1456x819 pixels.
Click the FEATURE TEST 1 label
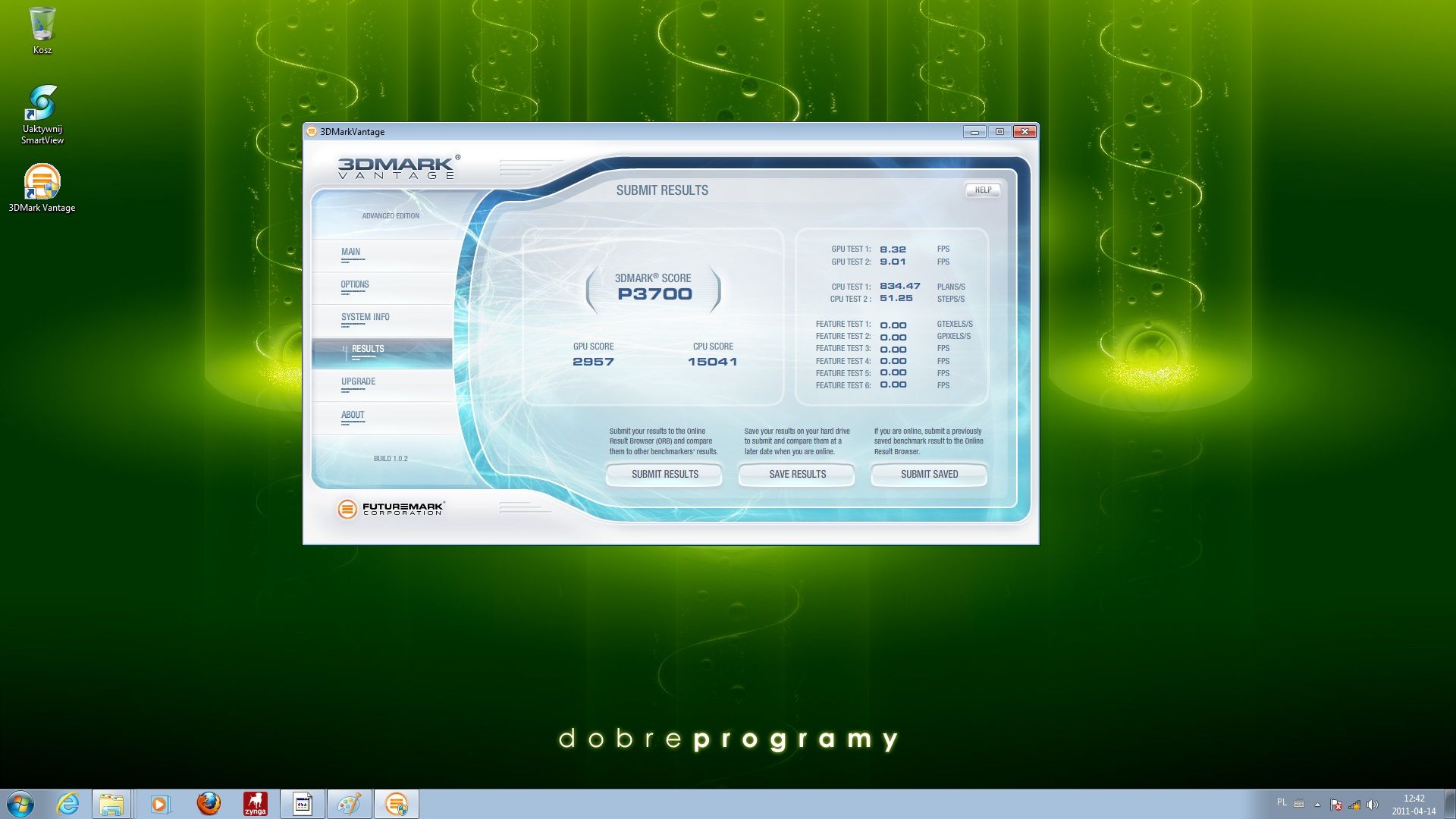(x=843, y=324)
